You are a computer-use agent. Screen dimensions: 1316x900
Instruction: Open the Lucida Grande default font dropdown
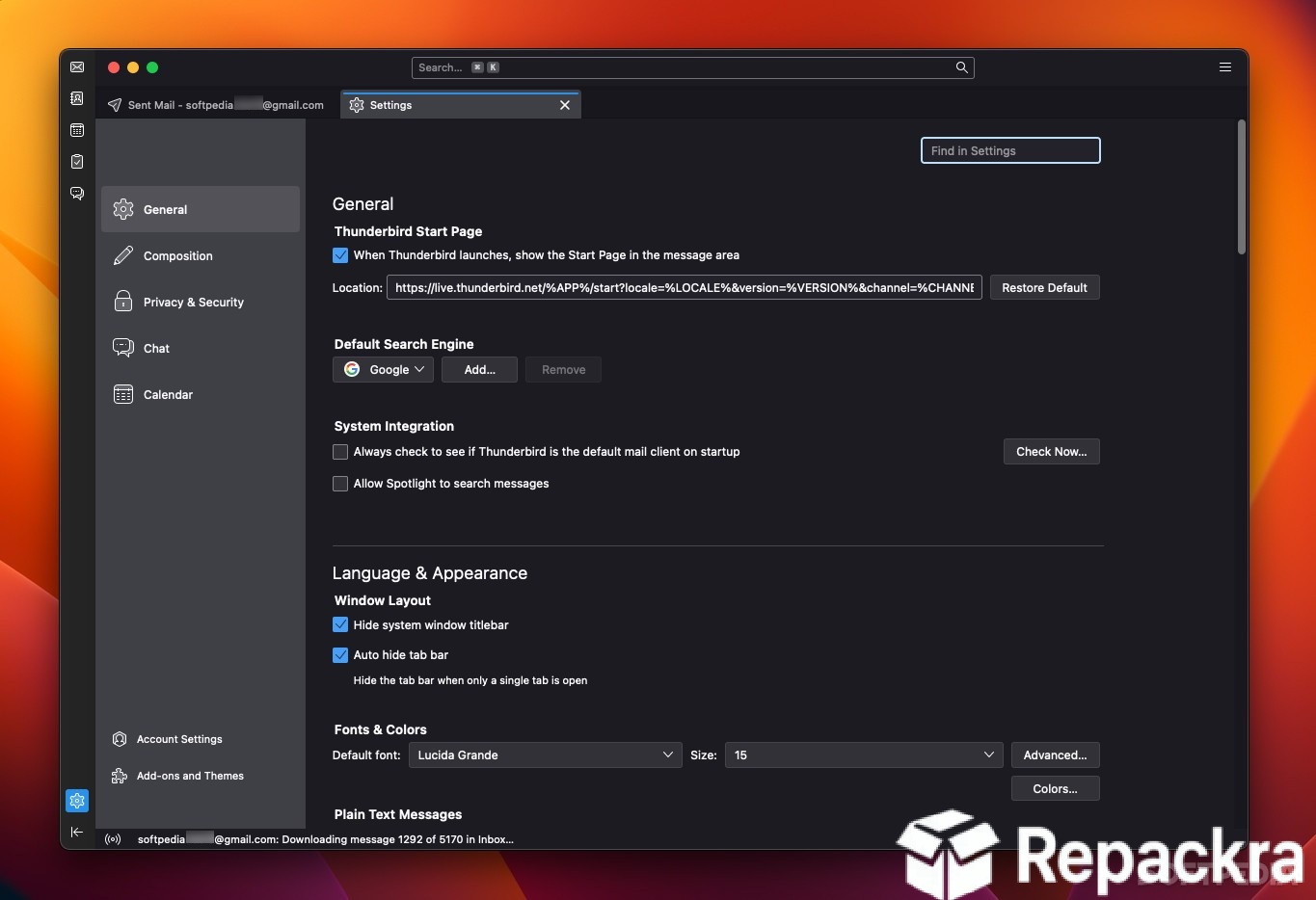pos(546,755)
